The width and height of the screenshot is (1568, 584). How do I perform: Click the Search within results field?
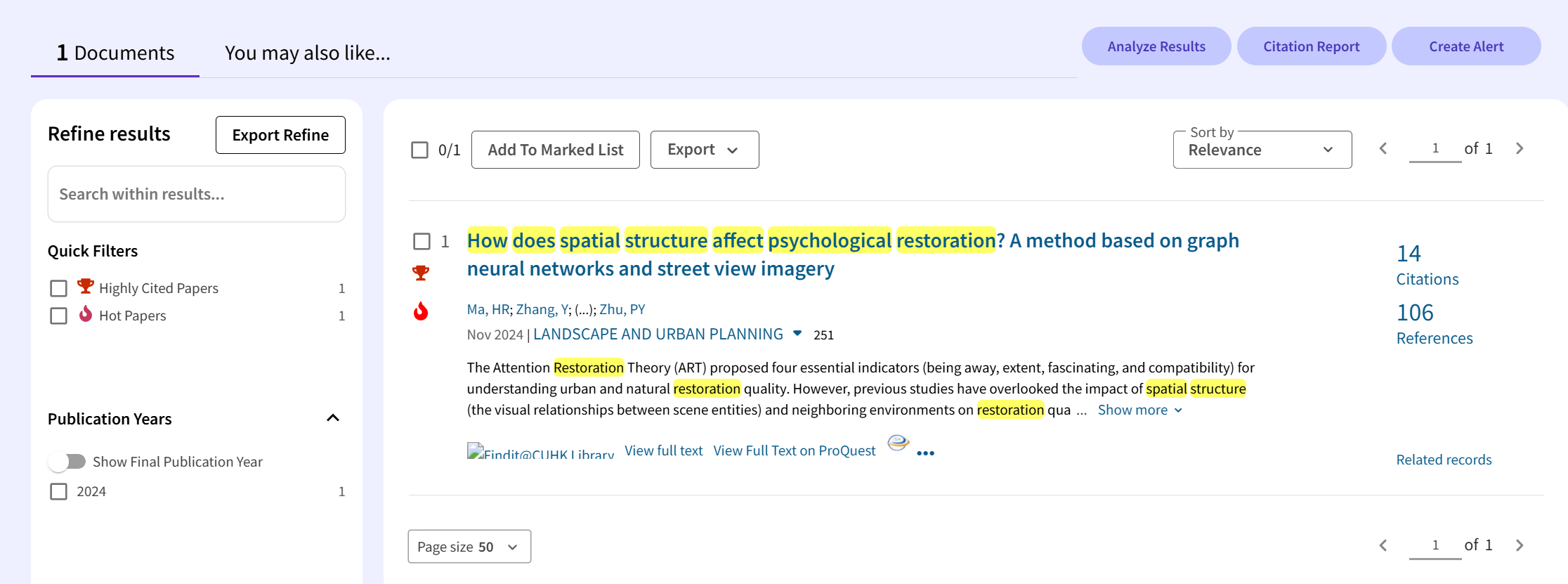(x=196, y=194)
